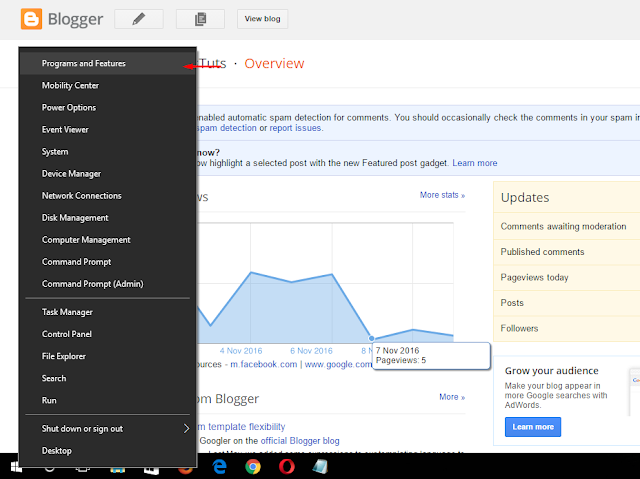Click the Pageviews: 5 tooltip text
The image size is (640, 479).
401,360
